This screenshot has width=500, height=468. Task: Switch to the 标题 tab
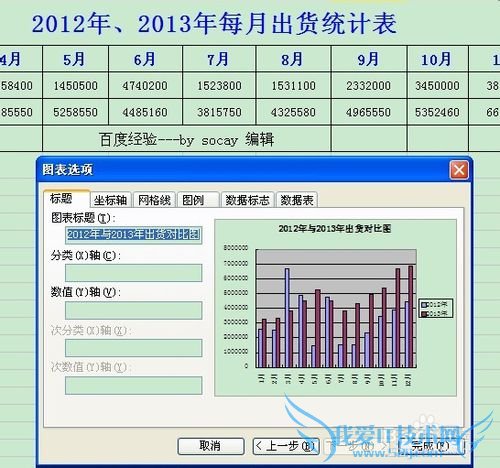[x=66, y=199]
